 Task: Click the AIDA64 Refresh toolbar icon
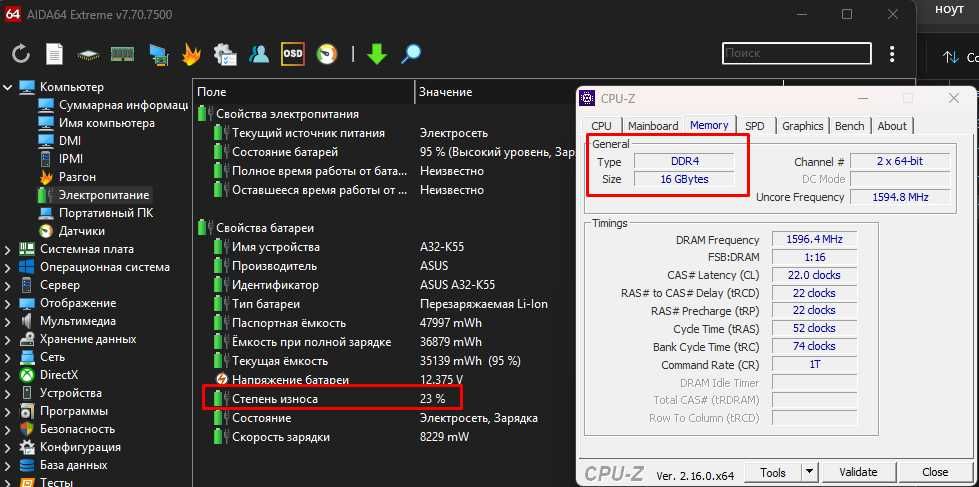point(21,54)
